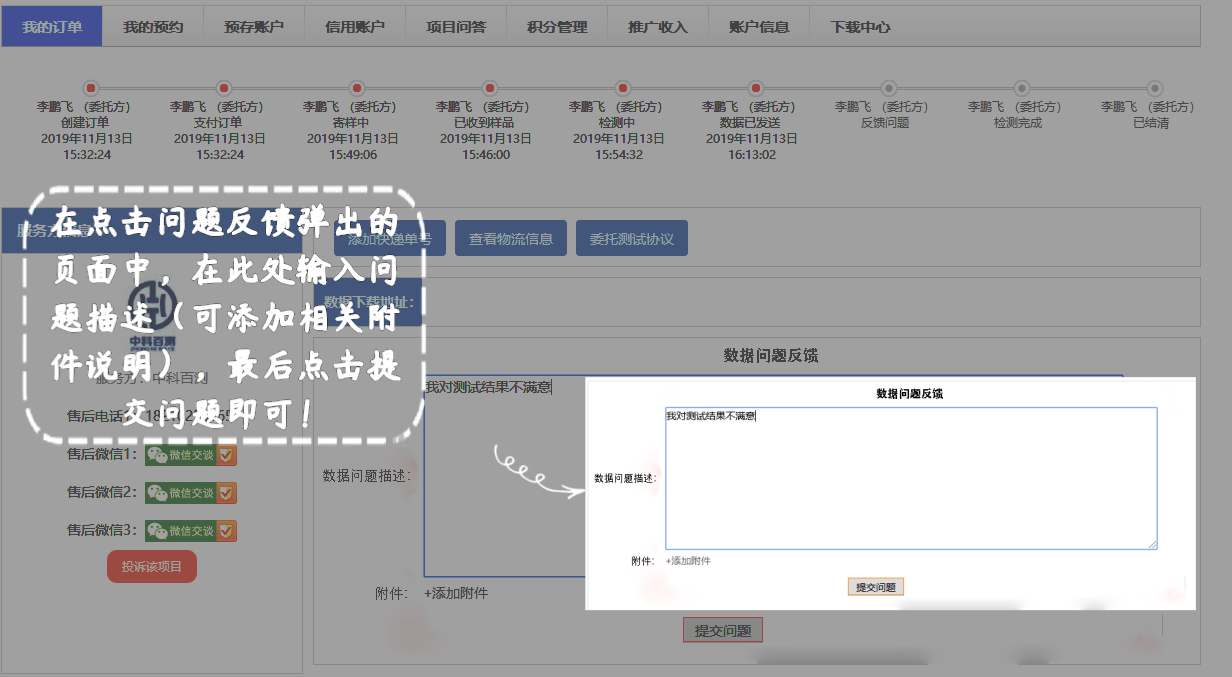This screenshot has width=1232, height=677.
Task: Open the 委托测试协议 button
Action: (x=632, y=239)
